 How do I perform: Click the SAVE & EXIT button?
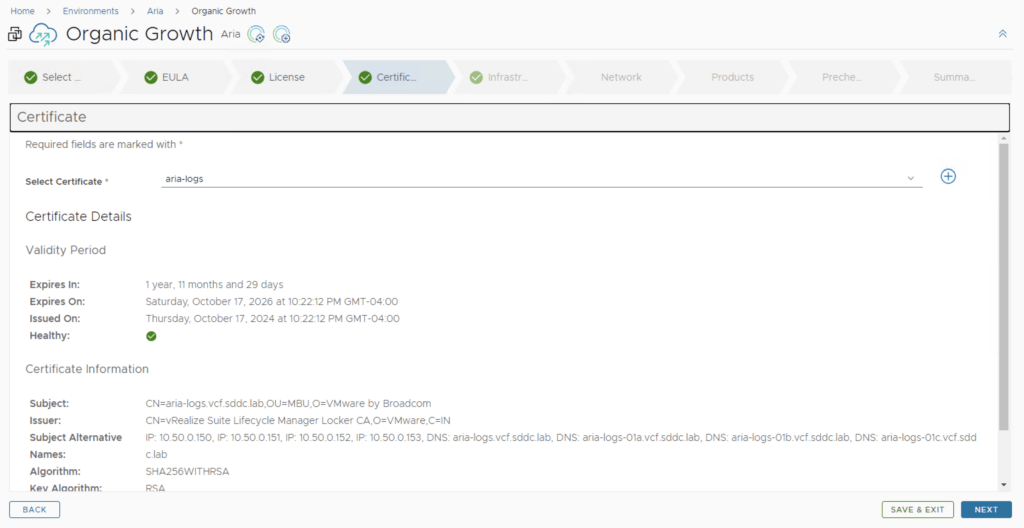(917, 510)
